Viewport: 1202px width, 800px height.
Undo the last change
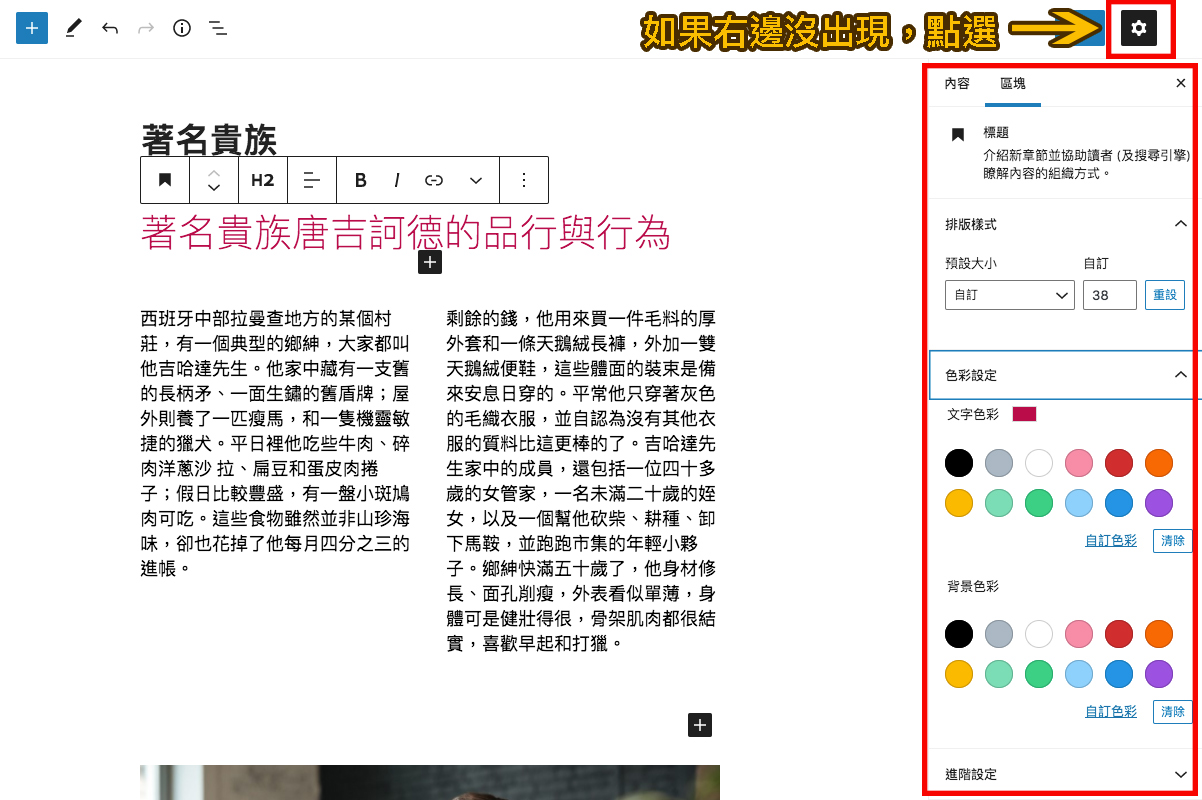point(110,27)
